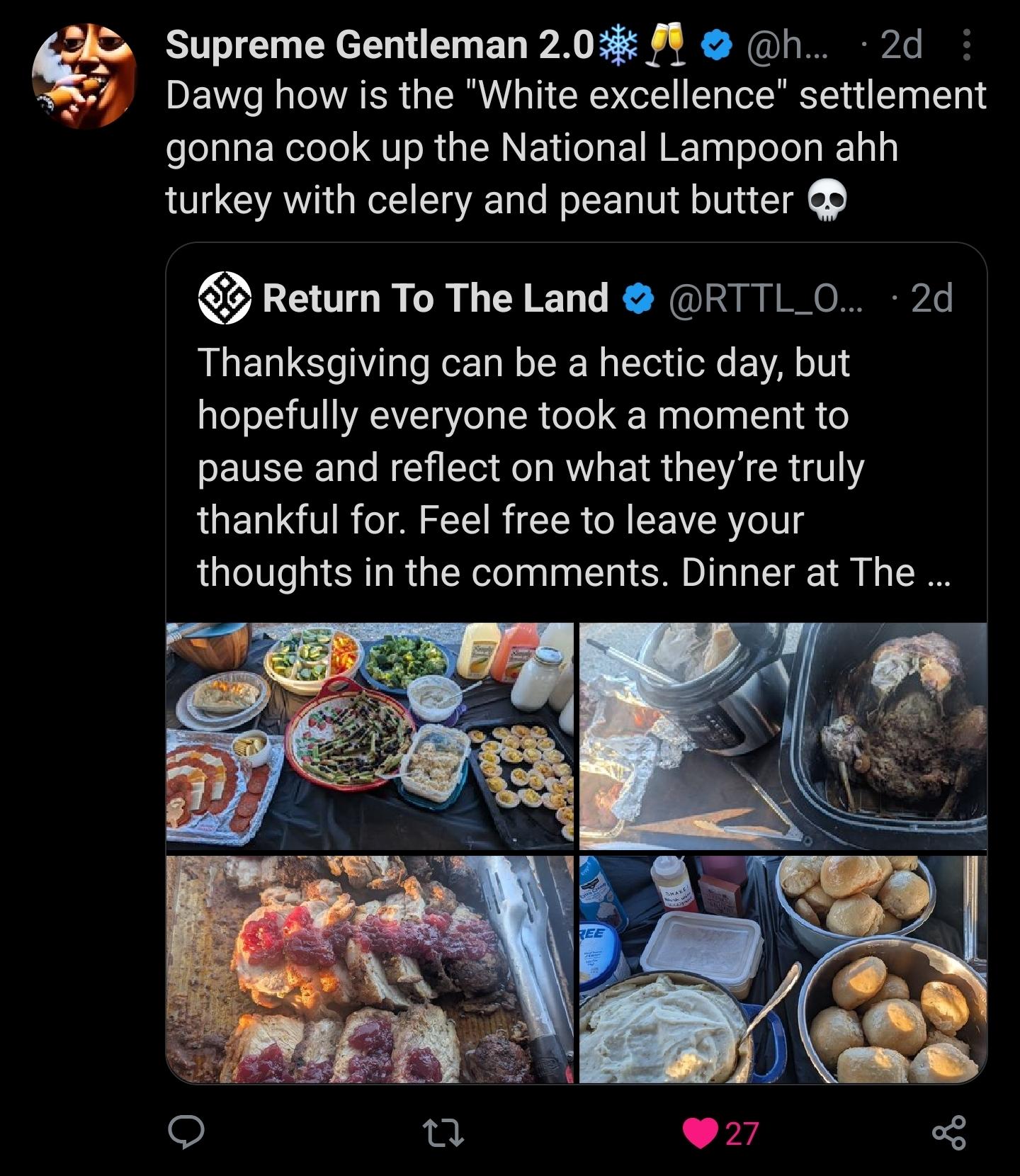Open the Supreme Gentleman 2.0 display name
This screenshot has width=1020, height=1176.
379,45
